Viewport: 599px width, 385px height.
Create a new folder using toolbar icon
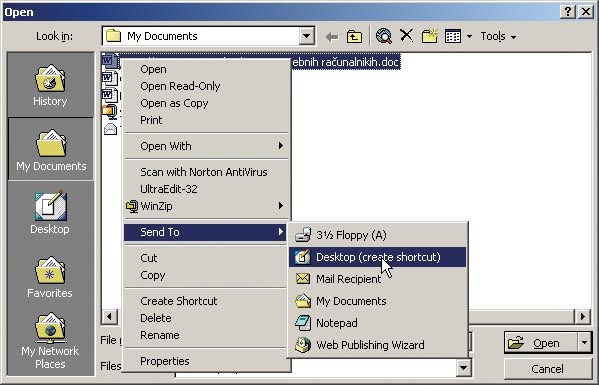click(430, 36)
